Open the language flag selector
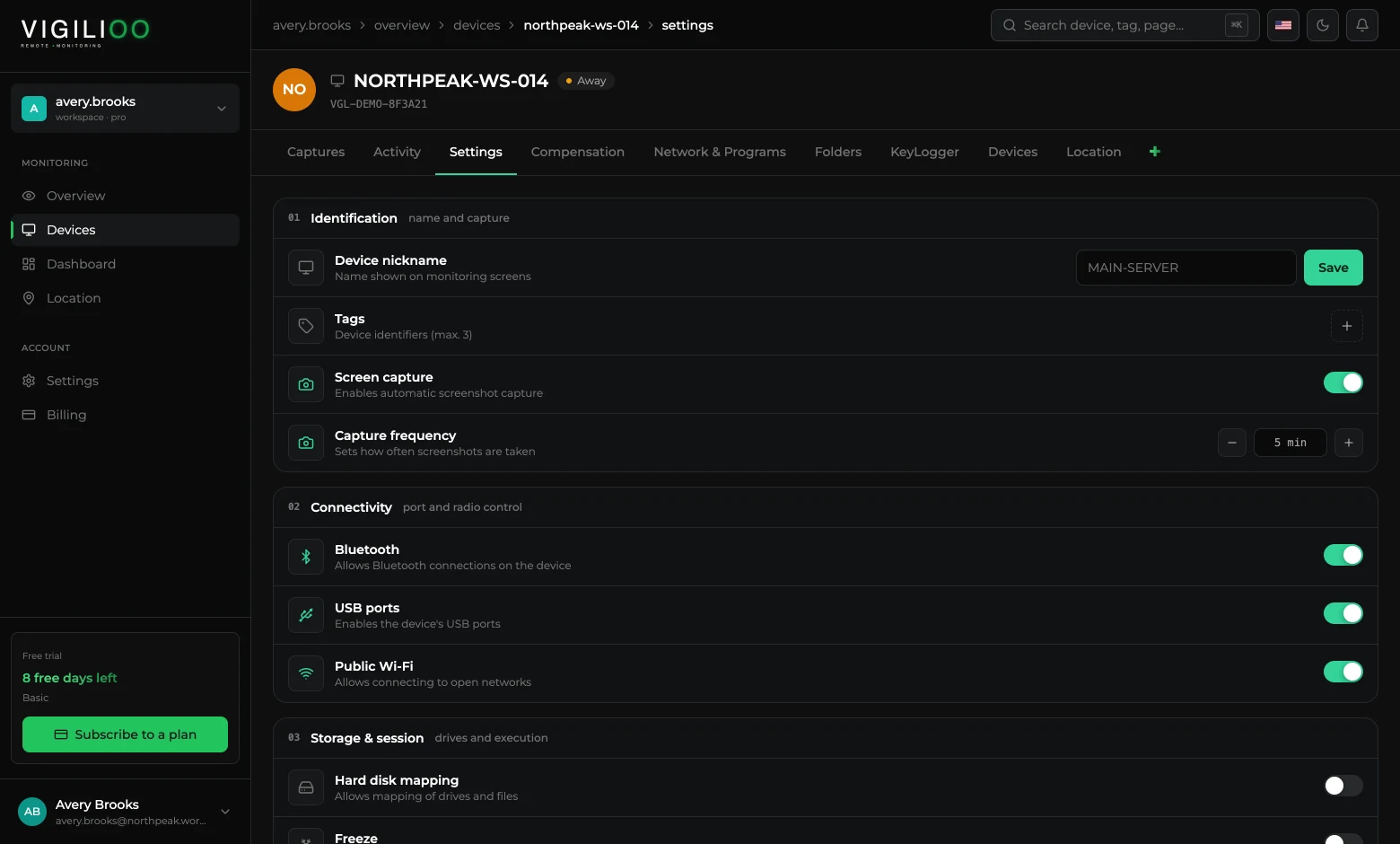This screenshot has height=844, width=1400. point(1283,25)
